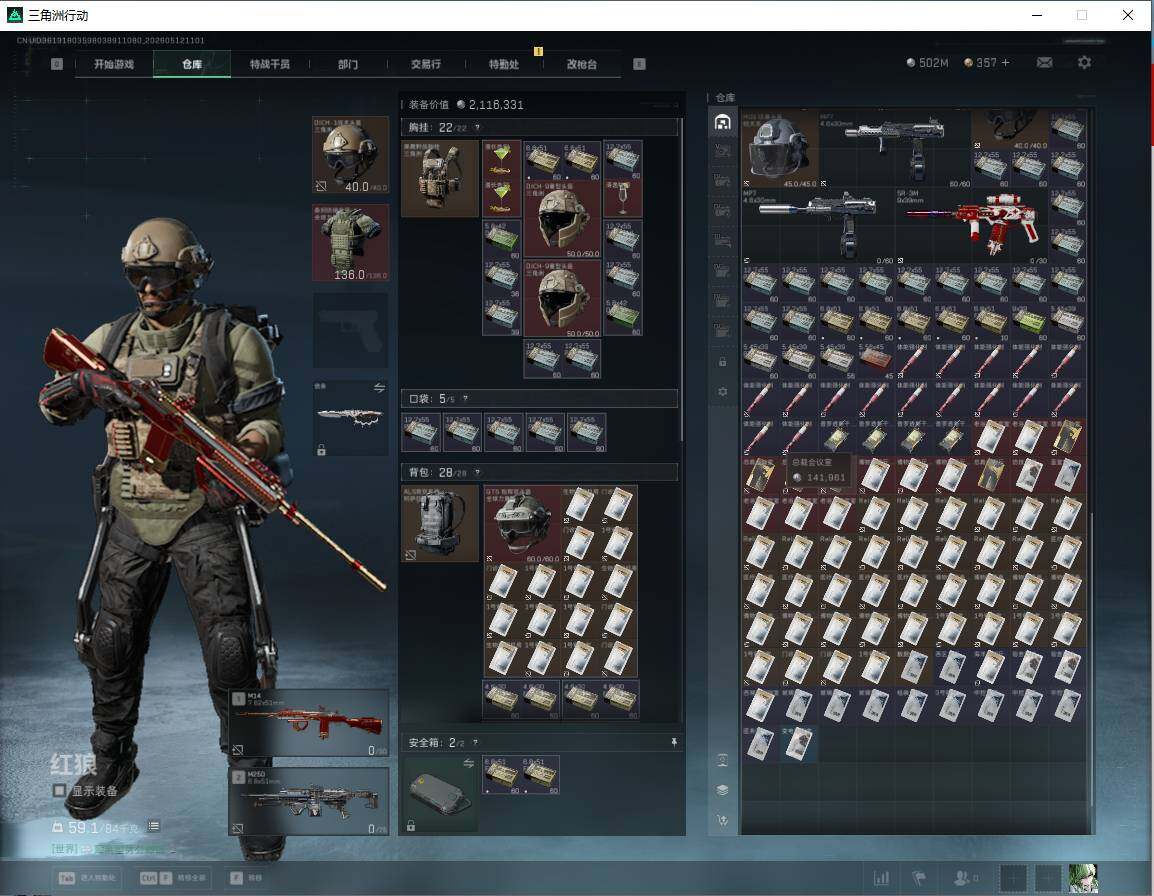Click the 502M currency balance
This screenshot has height=896, width=1154.
pos(927,63)
